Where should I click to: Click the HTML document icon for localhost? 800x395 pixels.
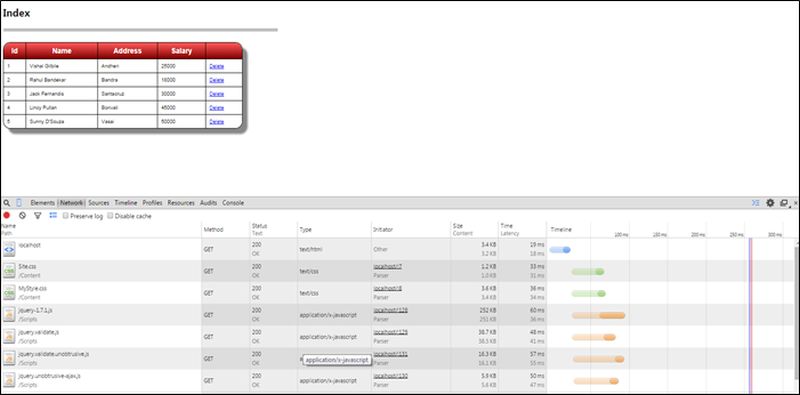9,250
